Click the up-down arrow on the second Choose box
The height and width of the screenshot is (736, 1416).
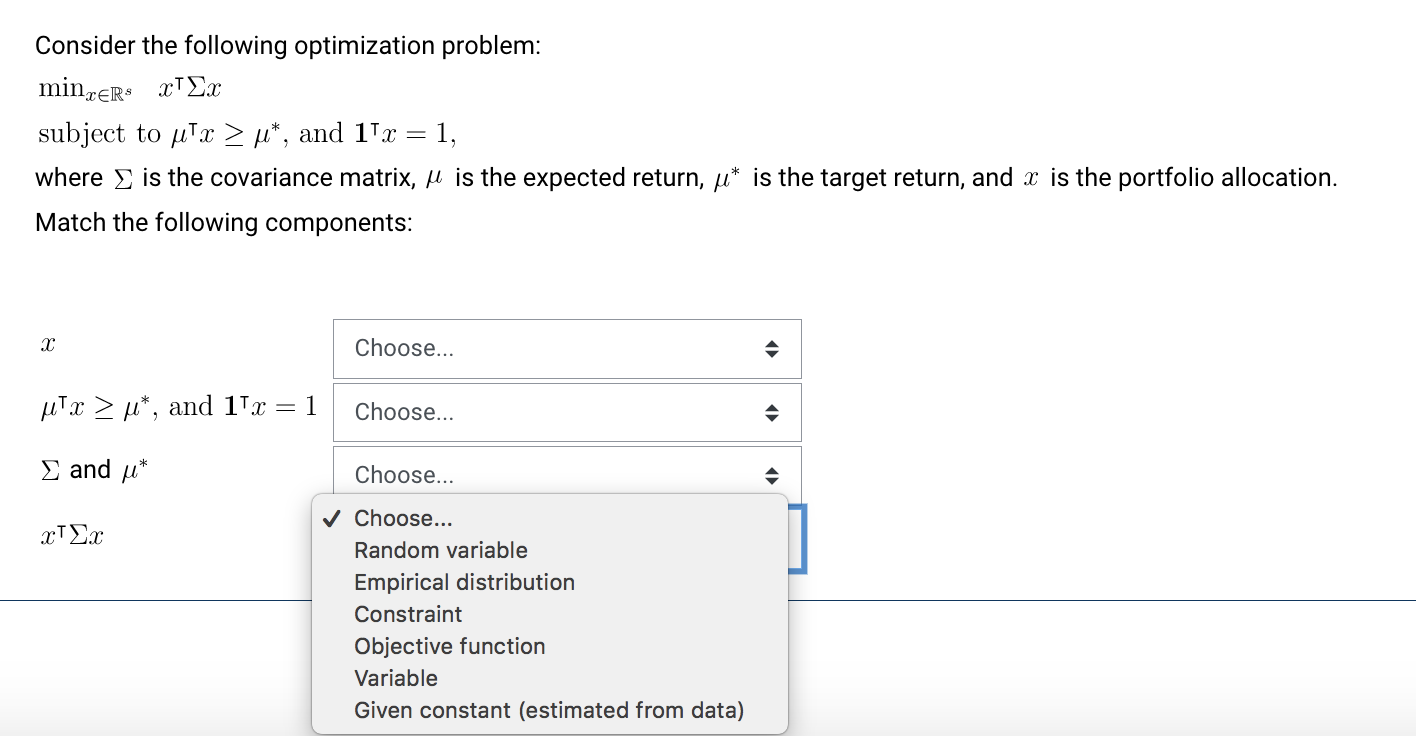coord(771,411)
